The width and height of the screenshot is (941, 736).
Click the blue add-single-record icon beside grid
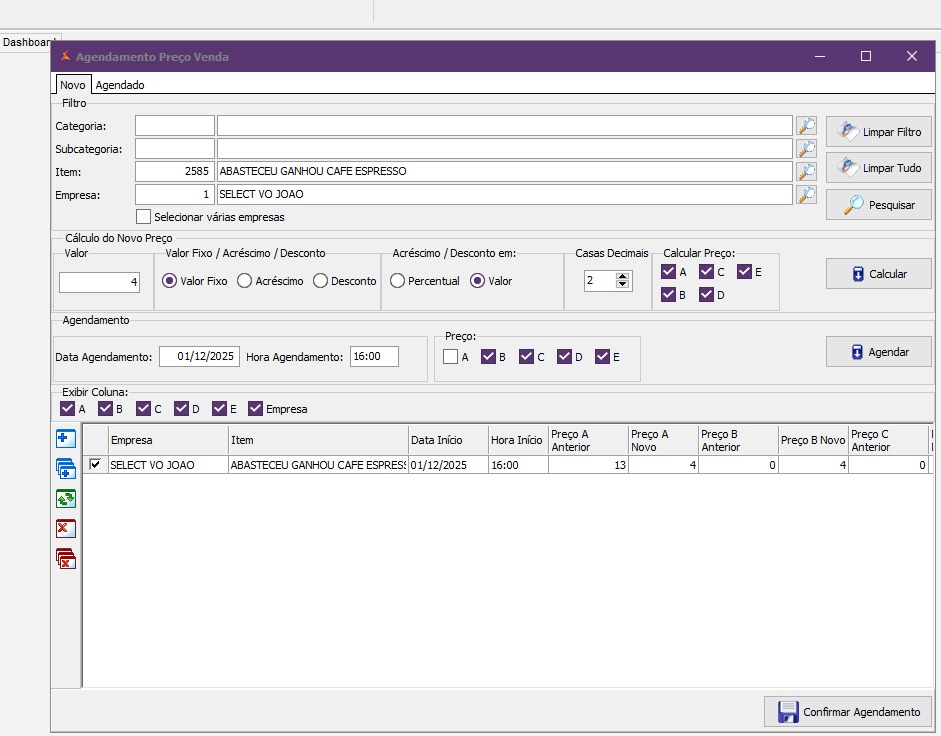pos(66,439)
